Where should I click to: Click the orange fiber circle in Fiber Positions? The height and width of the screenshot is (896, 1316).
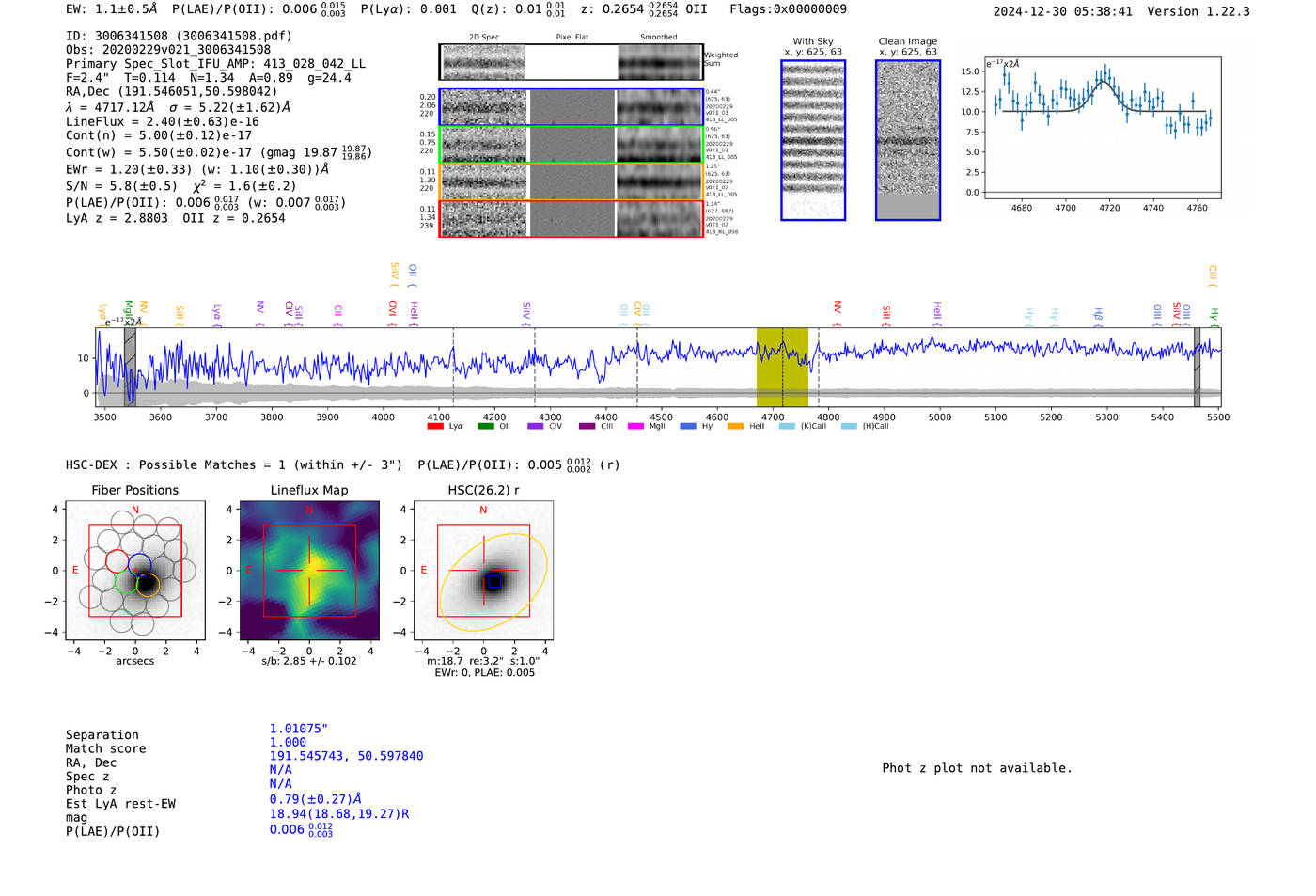point(149,586)
